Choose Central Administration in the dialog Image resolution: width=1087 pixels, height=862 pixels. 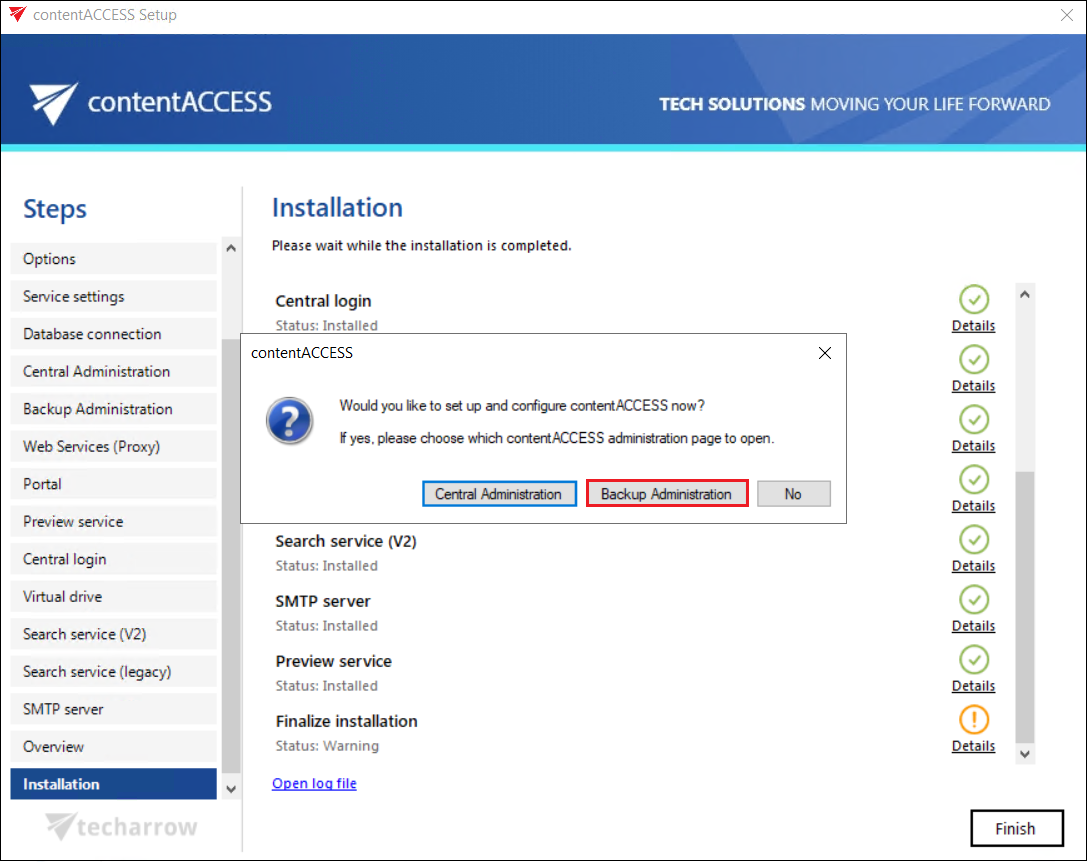(x=498, y=494)
